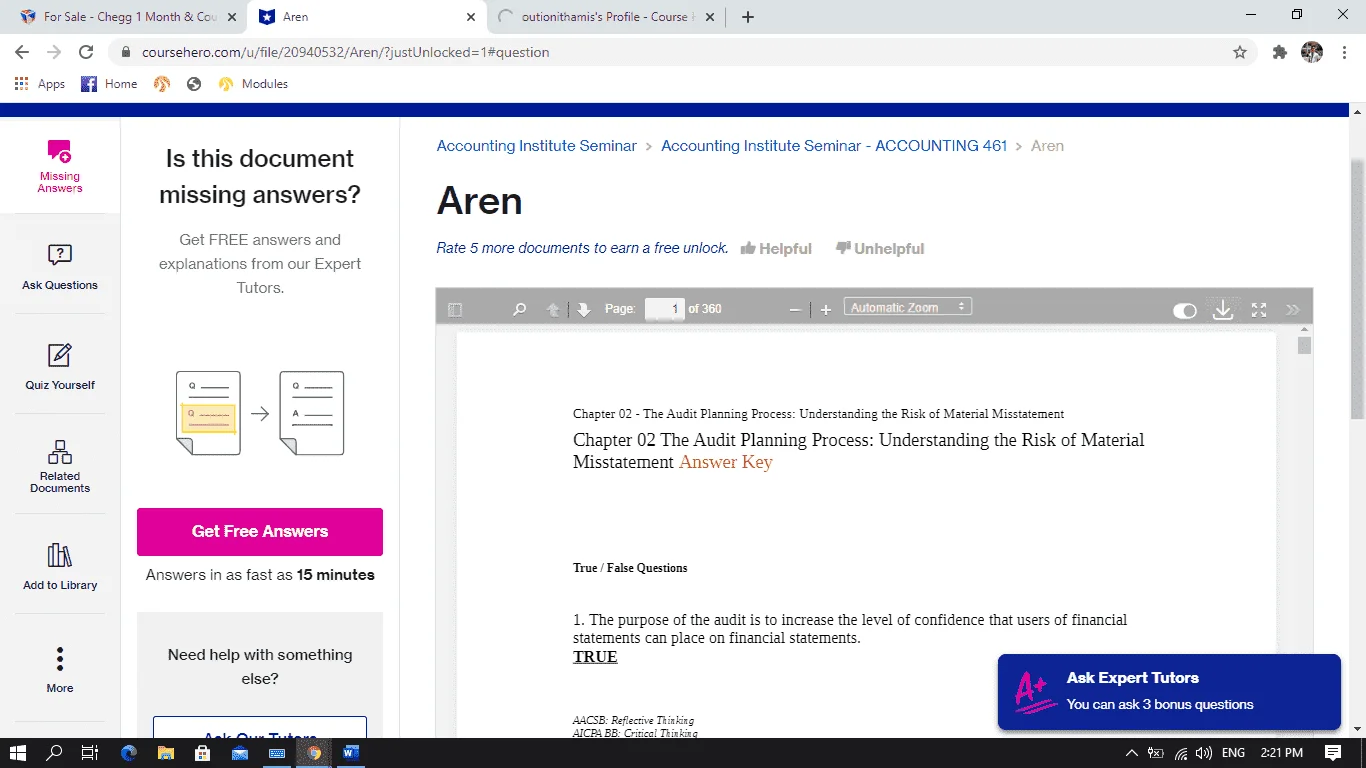Image resolution: width=1366 pixels, height=768 pixels.
Task: Zoom in the document with plus
Action: coord(826,310)
